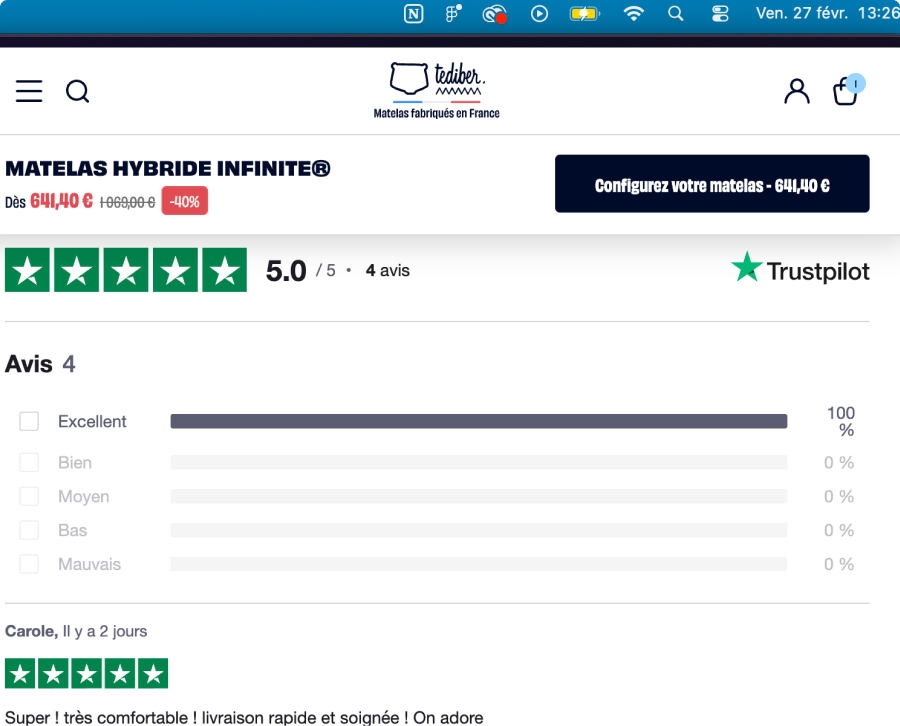Click the review text Super très comfortable
This screenshot has height=726, width=900.
[244, 717]
